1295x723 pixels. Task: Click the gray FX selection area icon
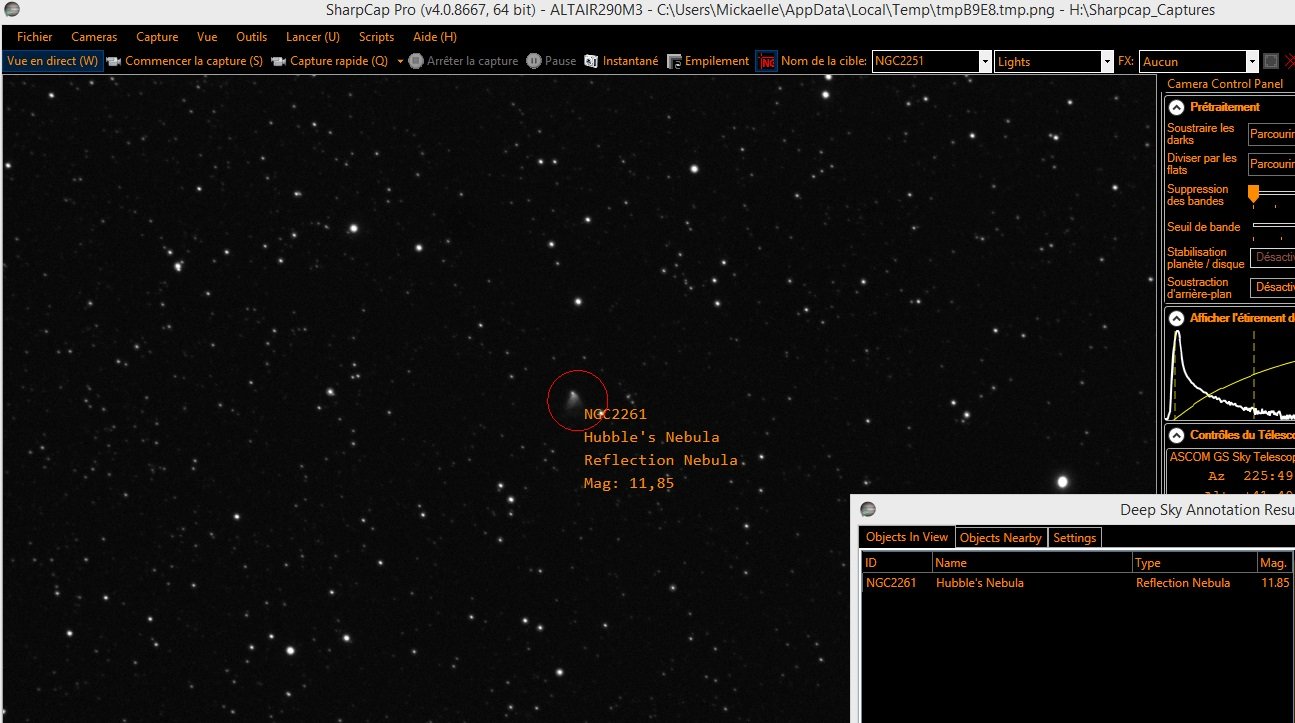[1271, 61]
